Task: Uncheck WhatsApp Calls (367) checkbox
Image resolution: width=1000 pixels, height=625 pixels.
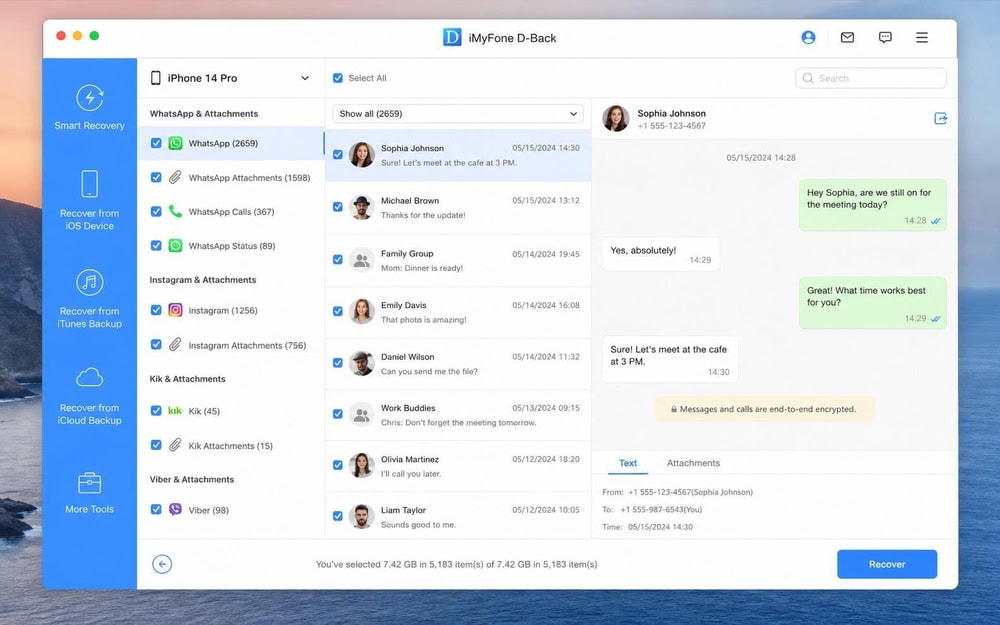Action: (156, 211)
